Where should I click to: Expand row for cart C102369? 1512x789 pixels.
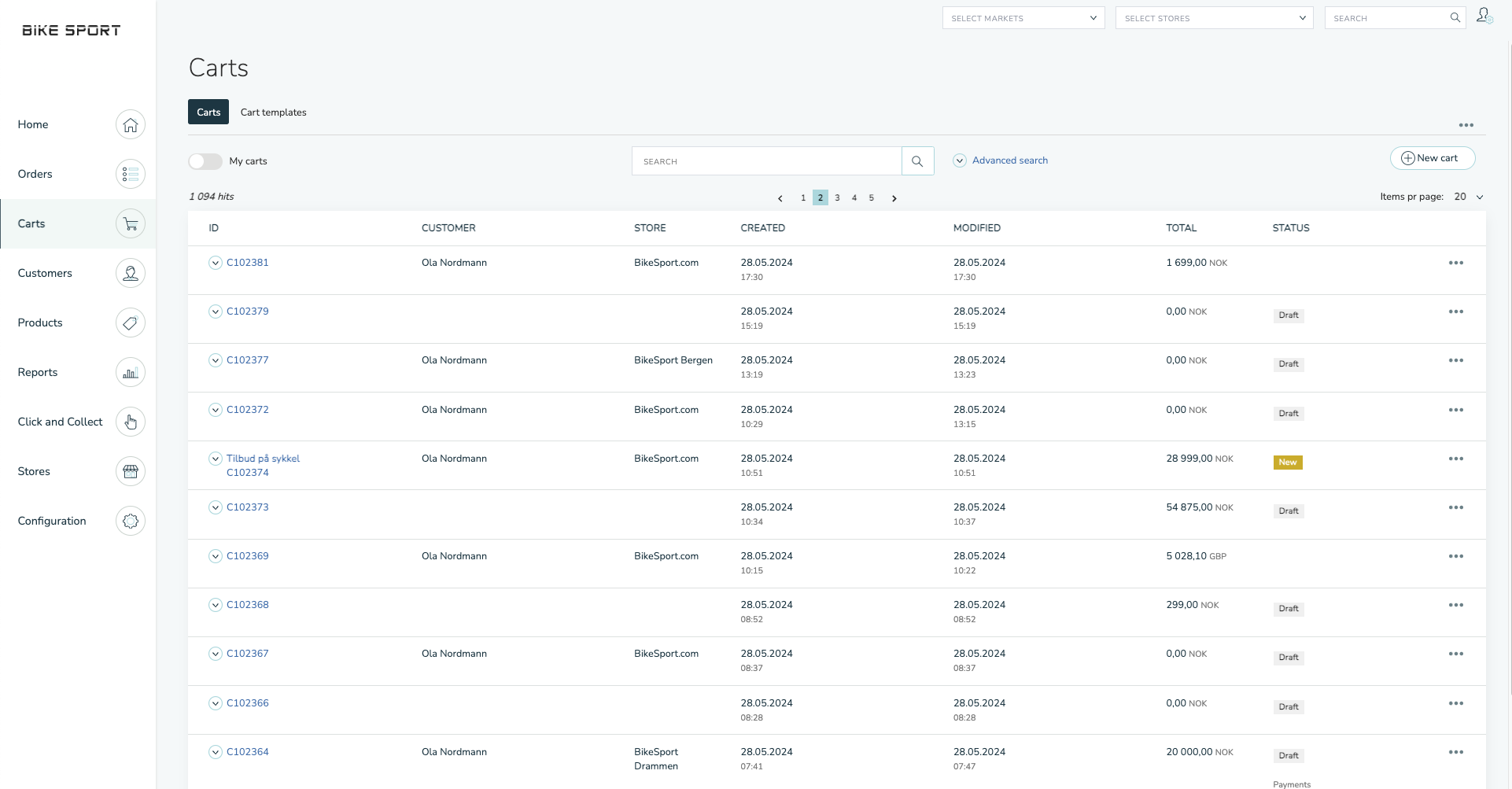[215, 556]
